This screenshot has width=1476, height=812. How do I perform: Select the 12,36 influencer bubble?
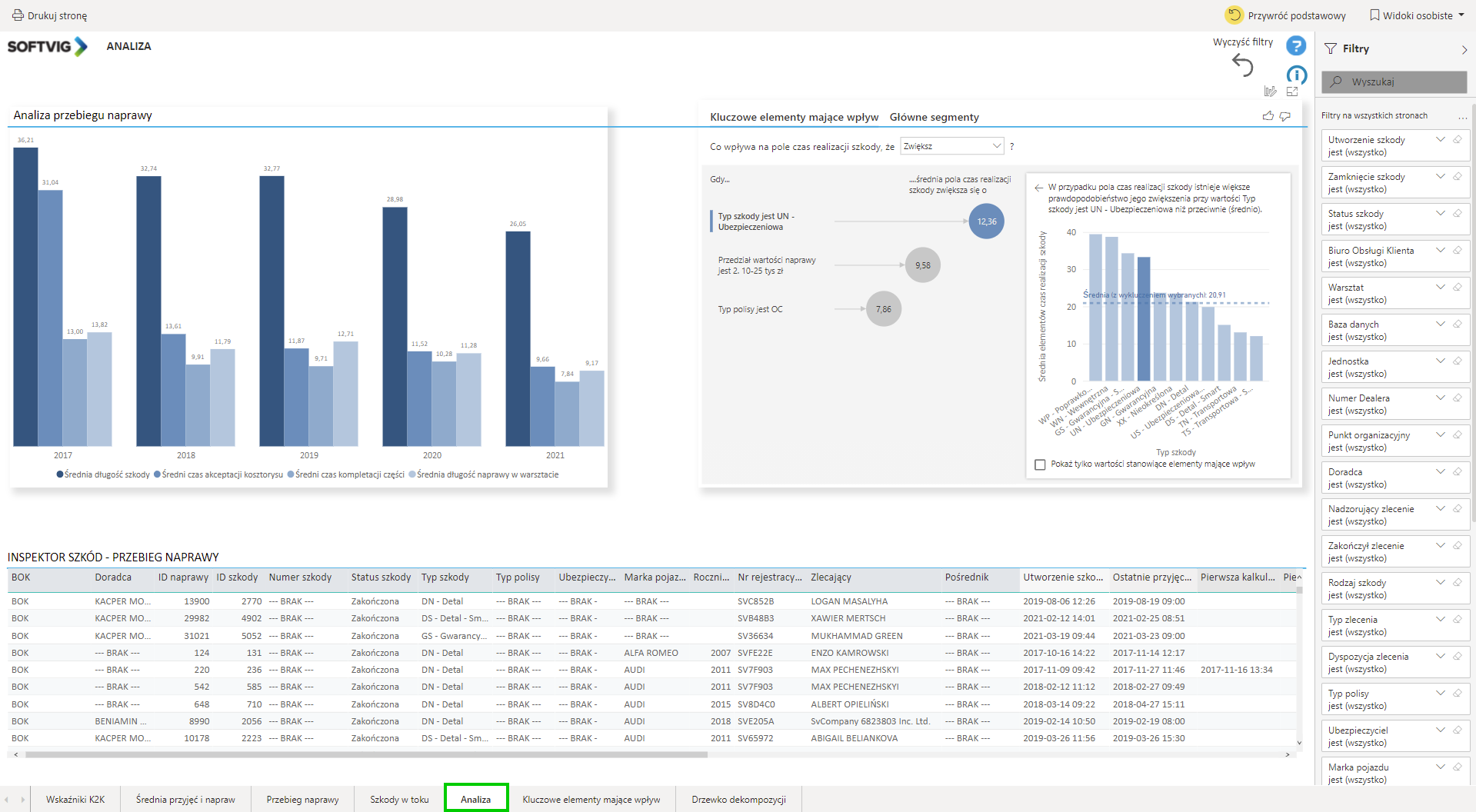tap(986, 221)
